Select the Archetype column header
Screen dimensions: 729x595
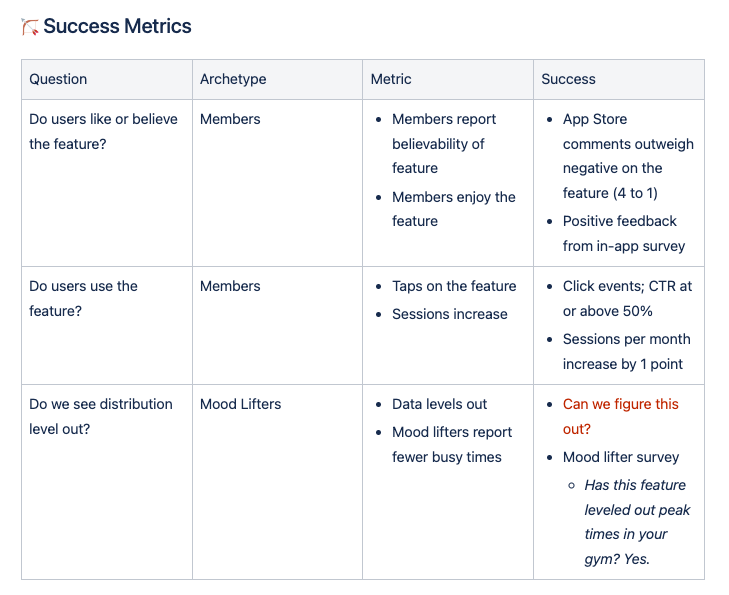[278, 79]
